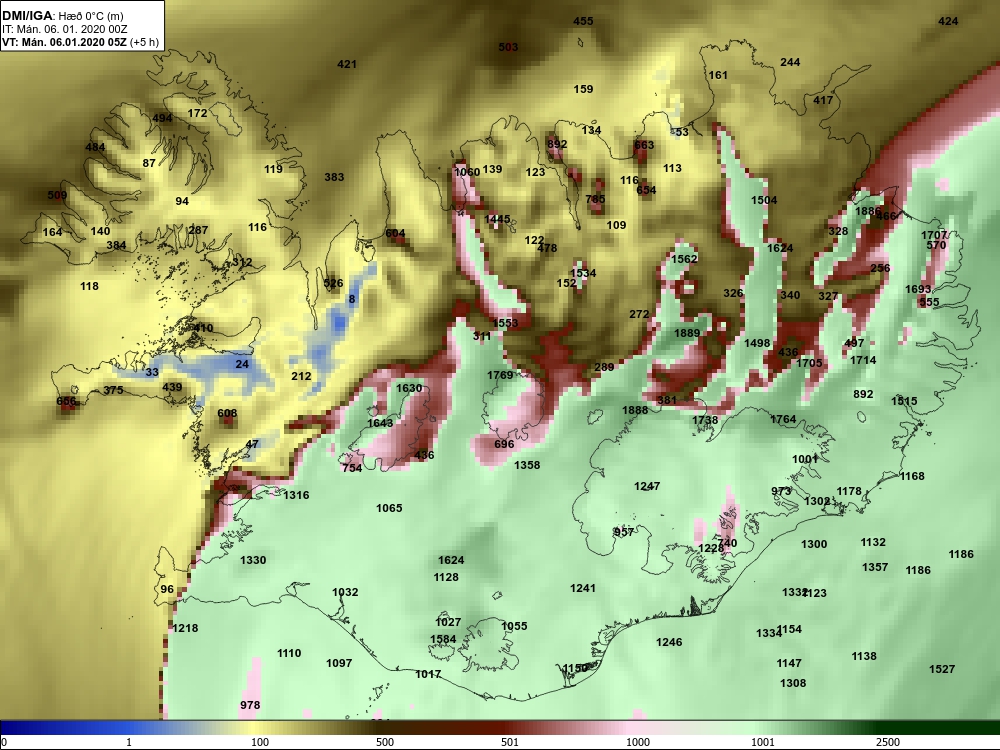Click the map value '212'

point(301,376)
